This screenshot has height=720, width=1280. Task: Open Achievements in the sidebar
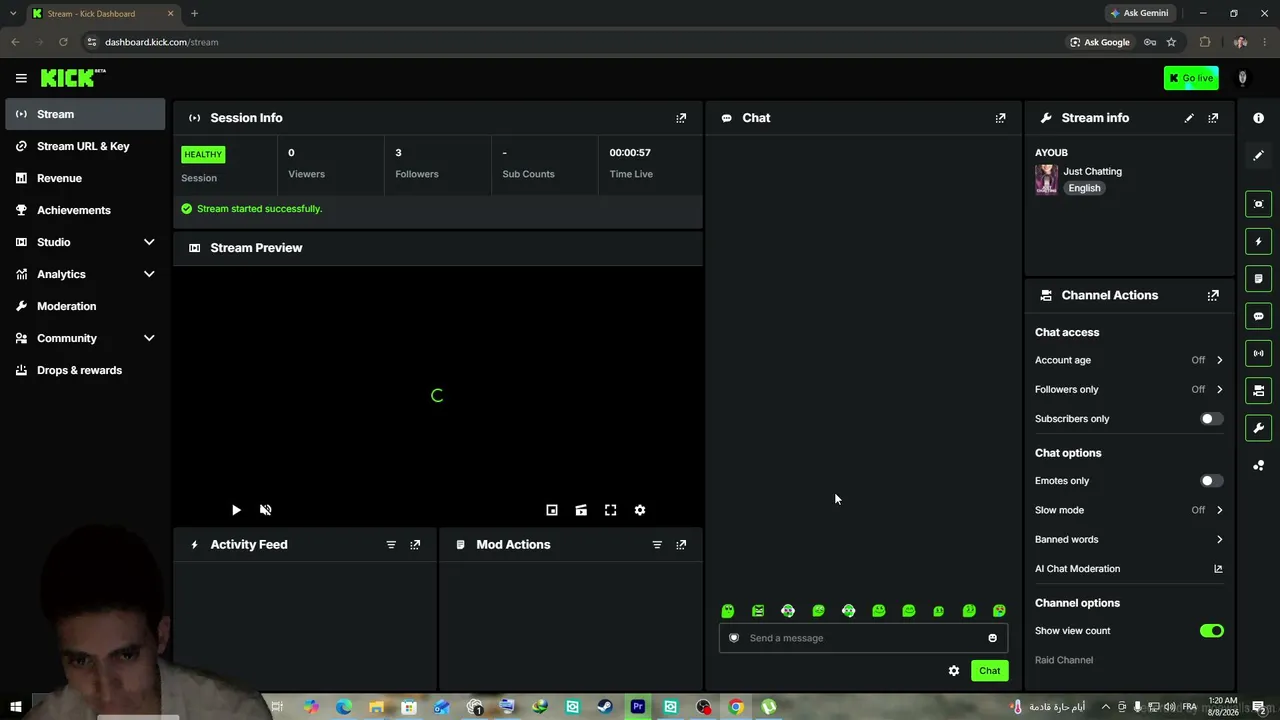click(85, 210)
